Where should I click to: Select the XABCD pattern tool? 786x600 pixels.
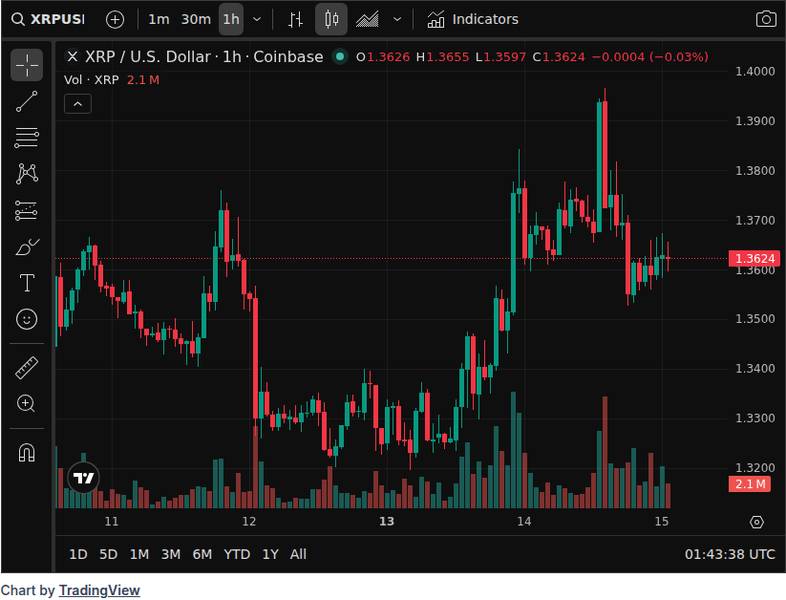(27, 174)
